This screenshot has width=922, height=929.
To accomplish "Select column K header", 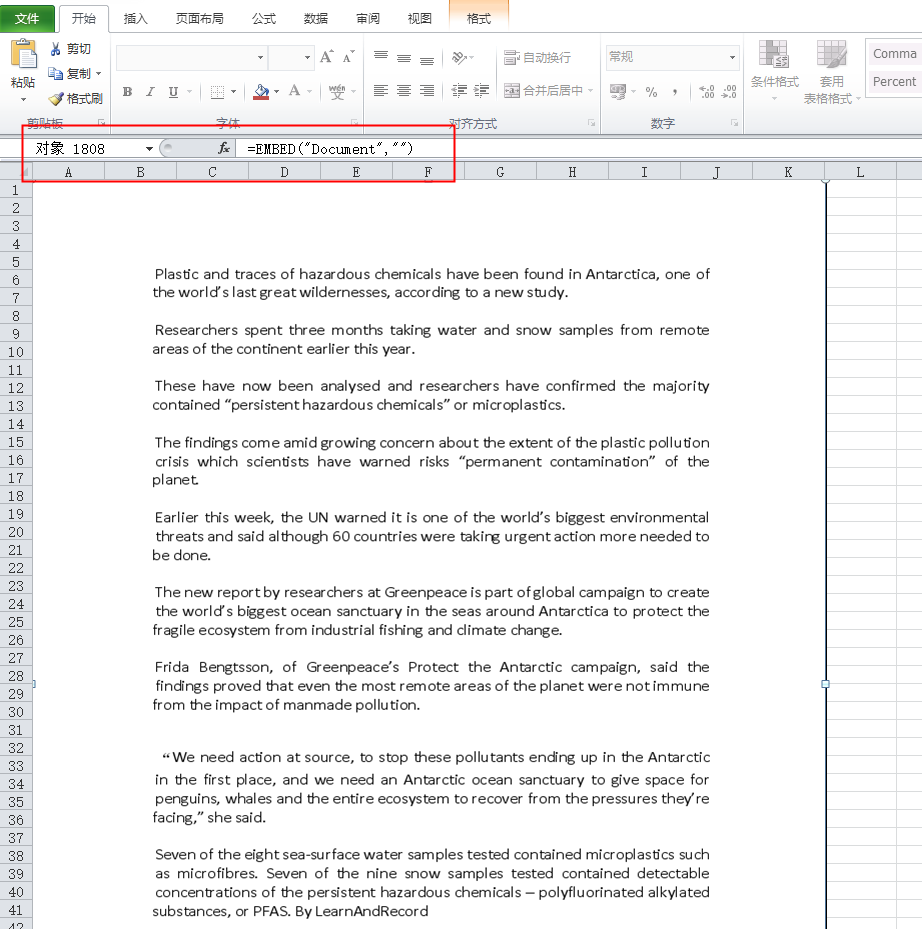I will tap(788, 172).
